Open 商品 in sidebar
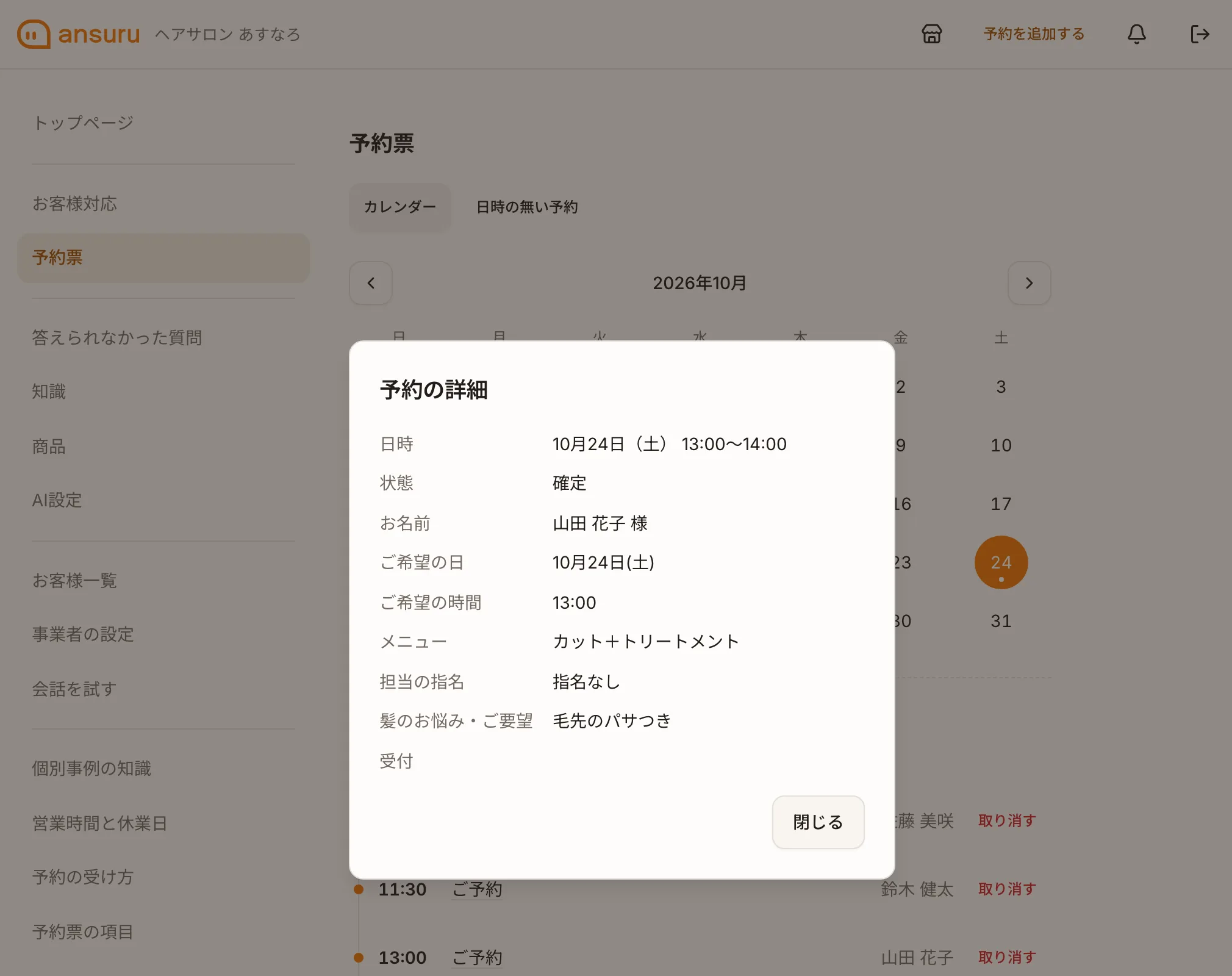This screenshot has width=1232, height=976. tap(49, 447)
